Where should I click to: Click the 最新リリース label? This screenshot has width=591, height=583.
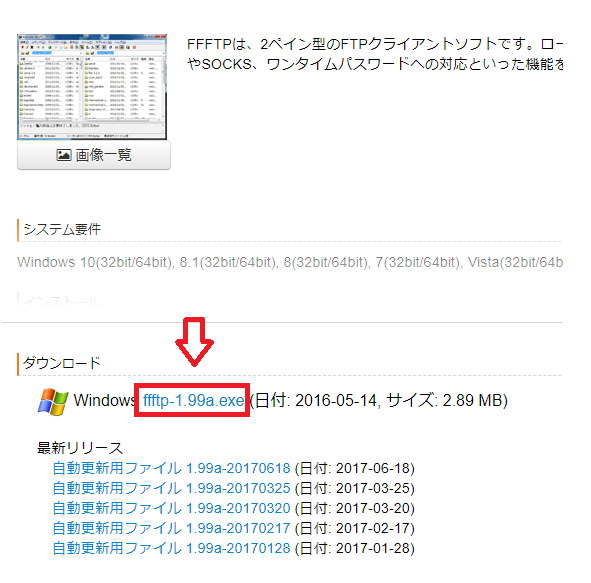(x=80, y=448)
